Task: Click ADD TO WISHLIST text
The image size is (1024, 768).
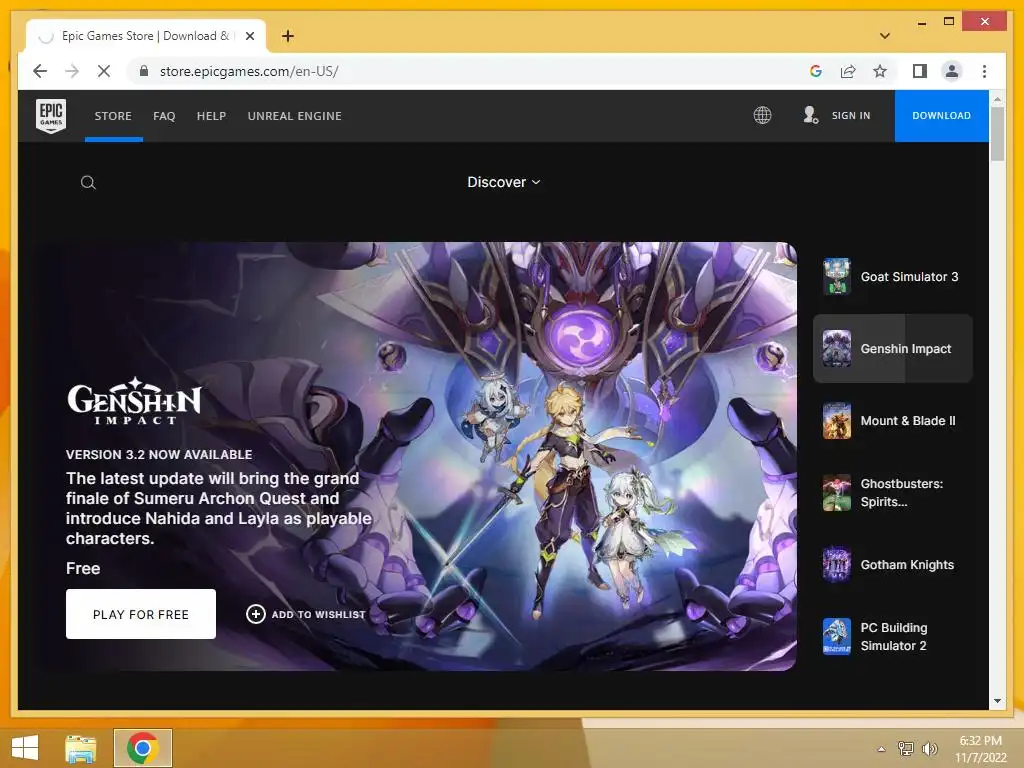Action: click(319, 615)
